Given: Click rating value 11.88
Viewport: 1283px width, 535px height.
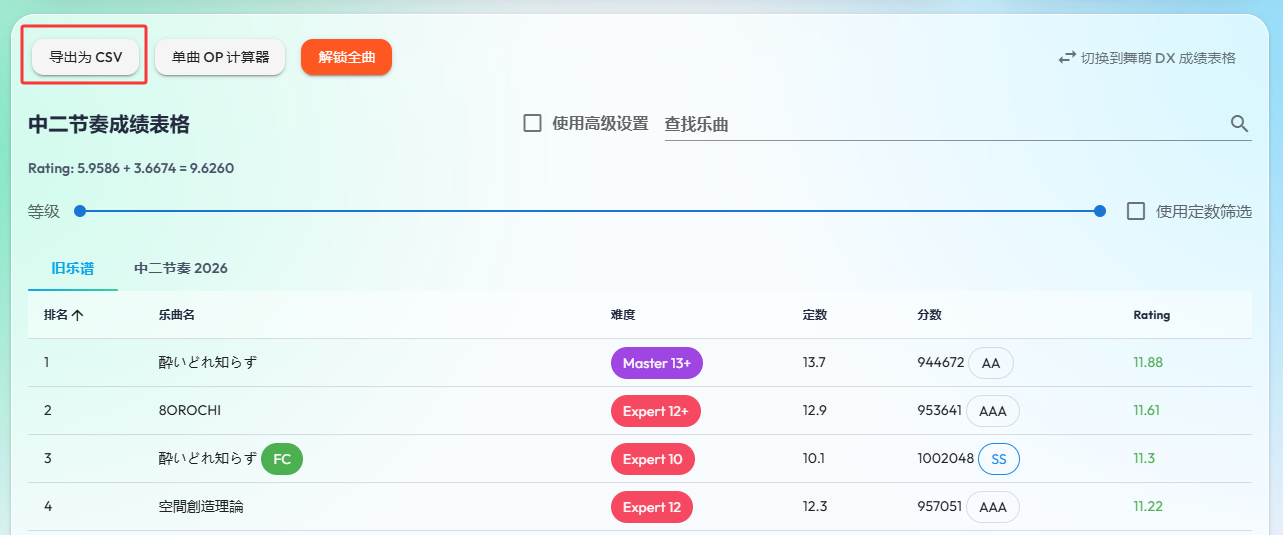Looking at the screenshot, I should 1148,363.
